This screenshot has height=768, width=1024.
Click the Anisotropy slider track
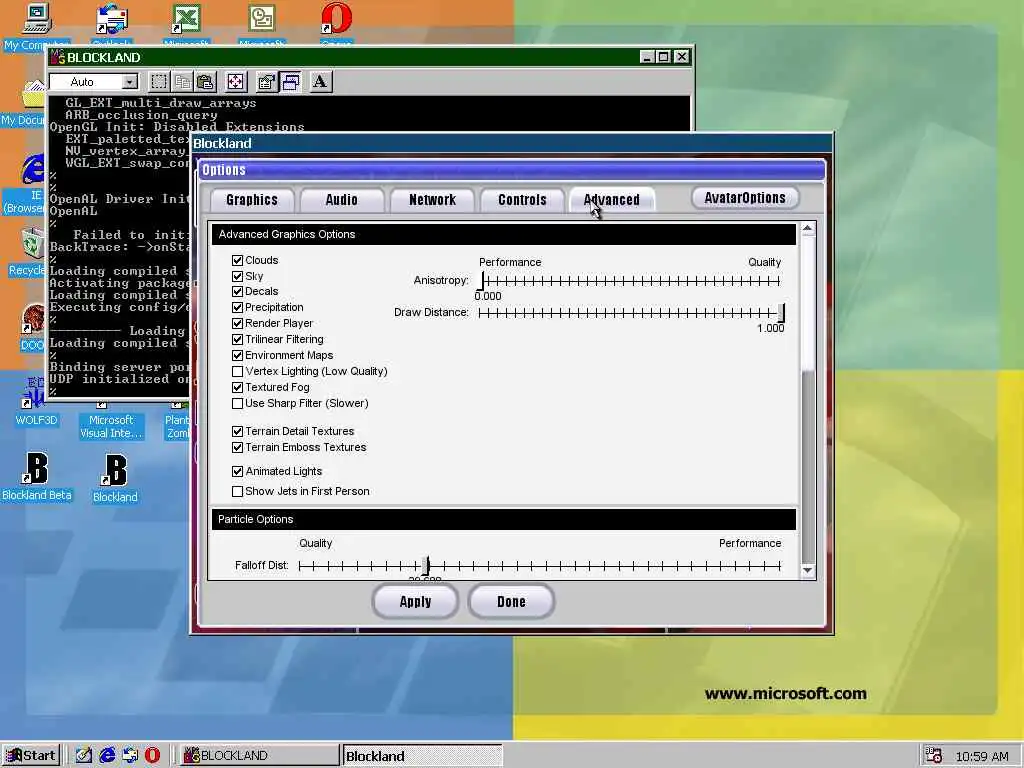pos(629,281)
